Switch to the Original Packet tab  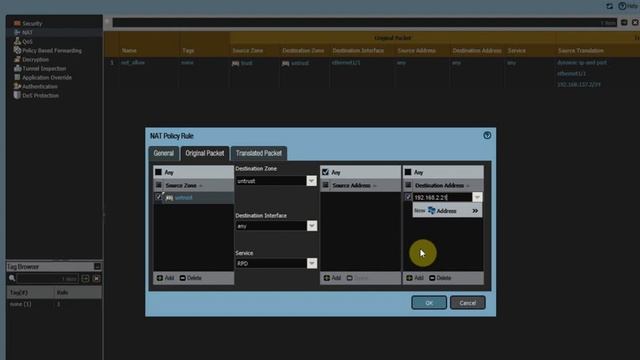point(205,153)
